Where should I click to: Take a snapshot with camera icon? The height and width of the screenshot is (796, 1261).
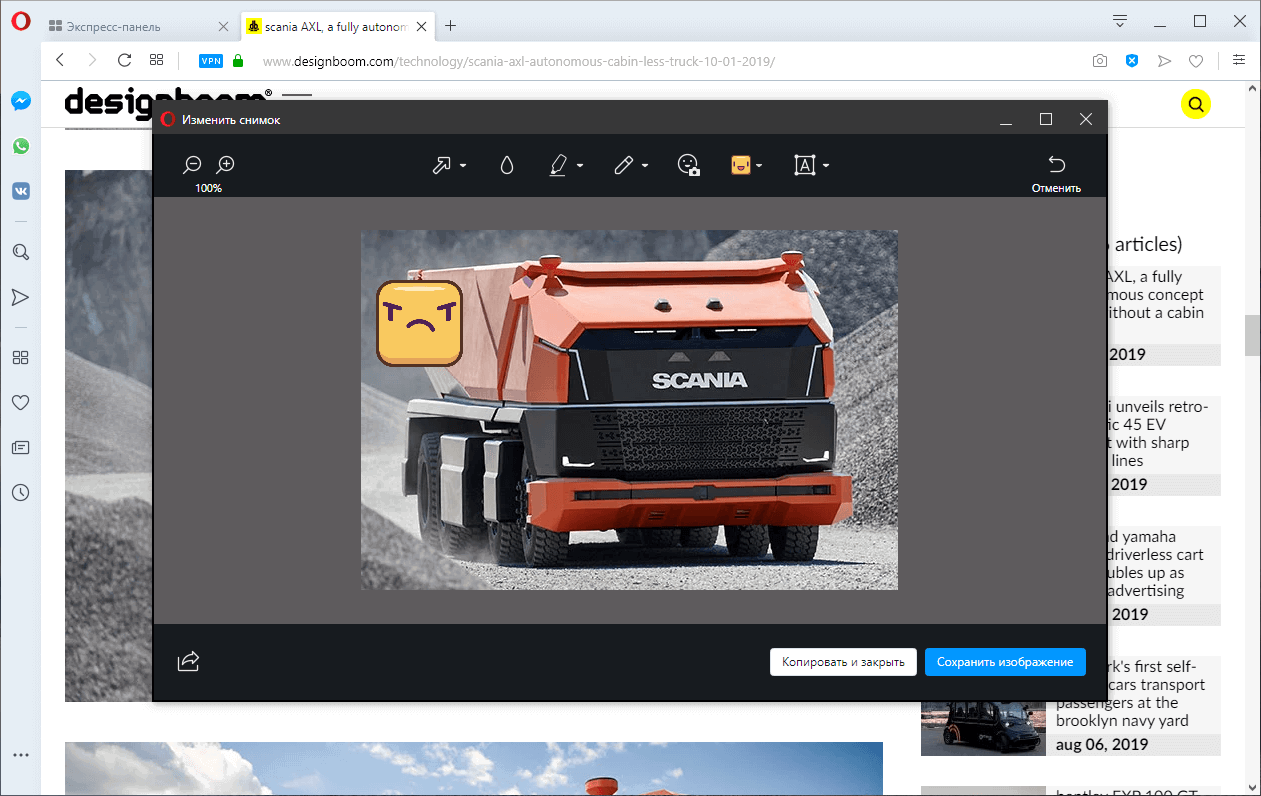(x=1100, y=61)
